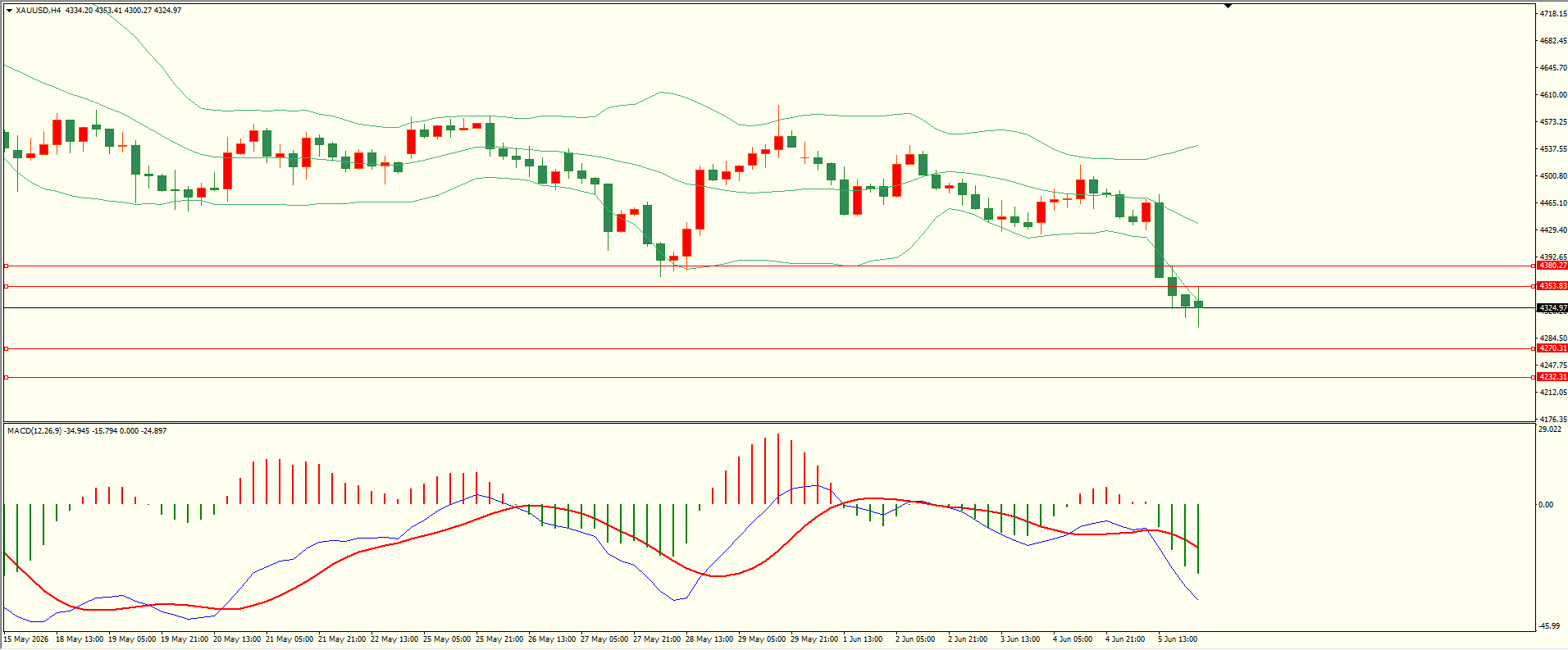
Task: Click the 4645.70 price scale value
Action: (1553, 67)
